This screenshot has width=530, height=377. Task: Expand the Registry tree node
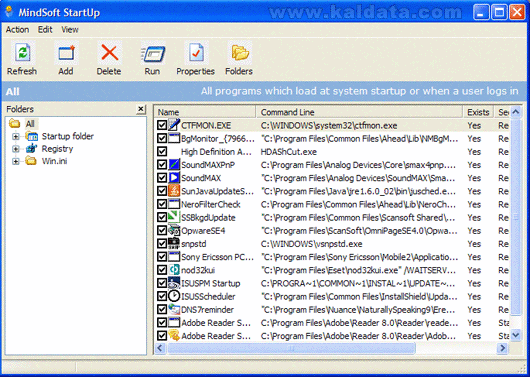tap(16, 149)
